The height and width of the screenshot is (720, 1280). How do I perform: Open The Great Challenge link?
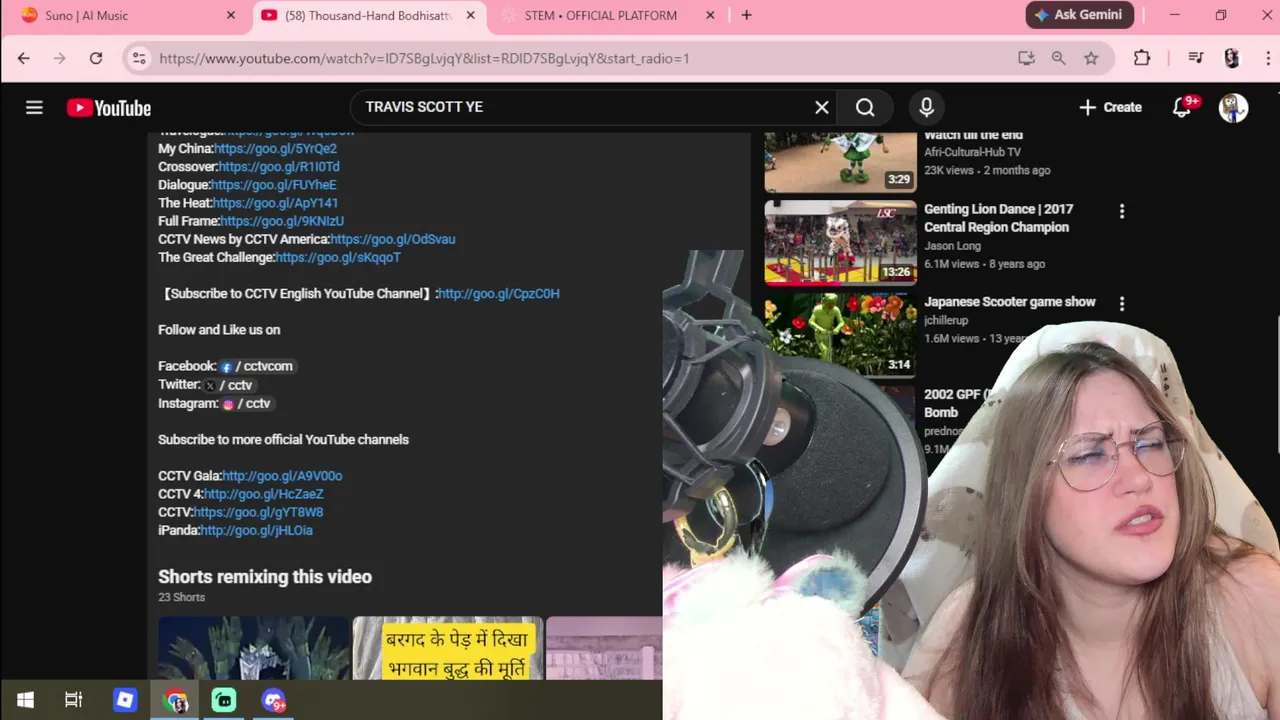tap(338, 257)
